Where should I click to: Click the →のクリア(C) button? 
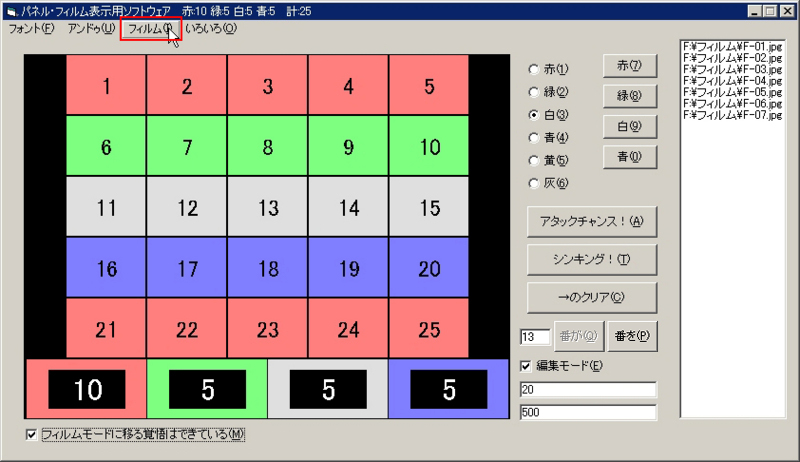click(x=592, y=297)
